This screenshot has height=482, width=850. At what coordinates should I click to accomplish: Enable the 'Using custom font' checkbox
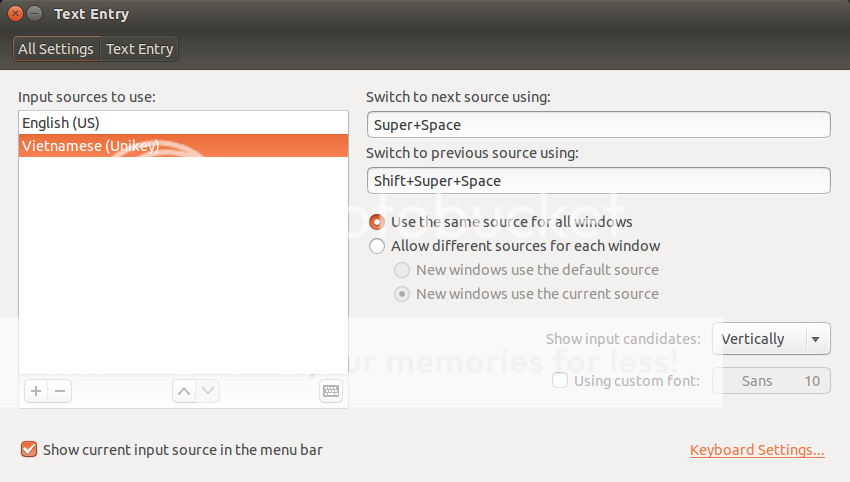560,380
